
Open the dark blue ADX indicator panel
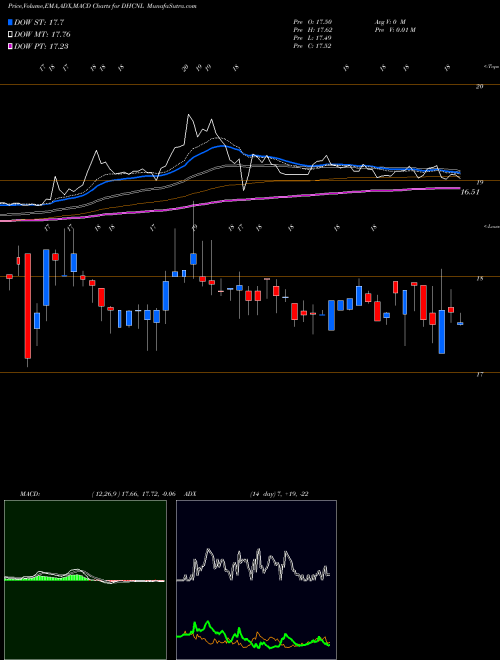point(256,580)
